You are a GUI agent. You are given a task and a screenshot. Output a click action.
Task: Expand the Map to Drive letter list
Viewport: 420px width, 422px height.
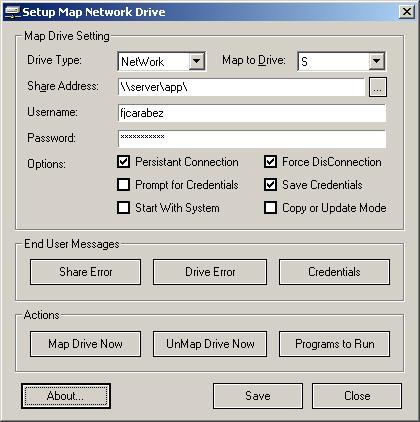click(x=376, y=61)
